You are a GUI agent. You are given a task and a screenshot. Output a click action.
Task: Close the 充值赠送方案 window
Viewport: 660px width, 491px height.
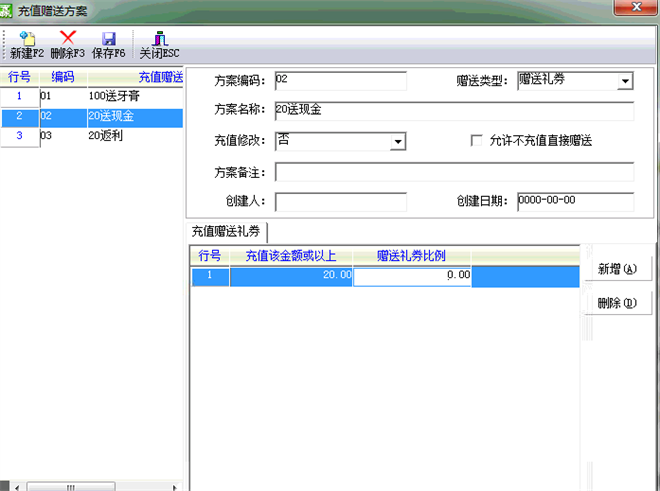click(636, 7)
